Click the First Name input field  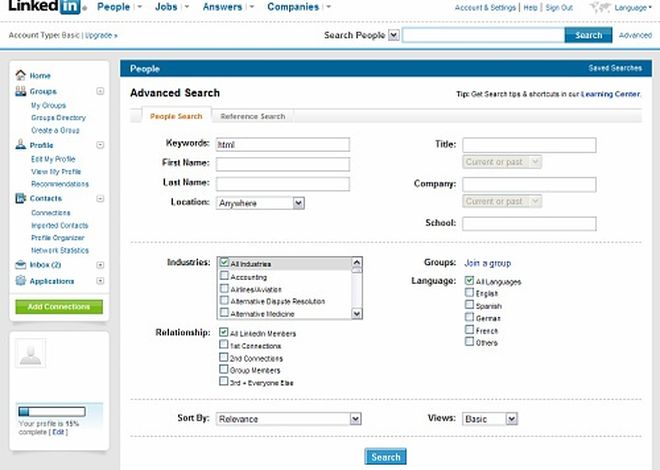pos(282,164)
